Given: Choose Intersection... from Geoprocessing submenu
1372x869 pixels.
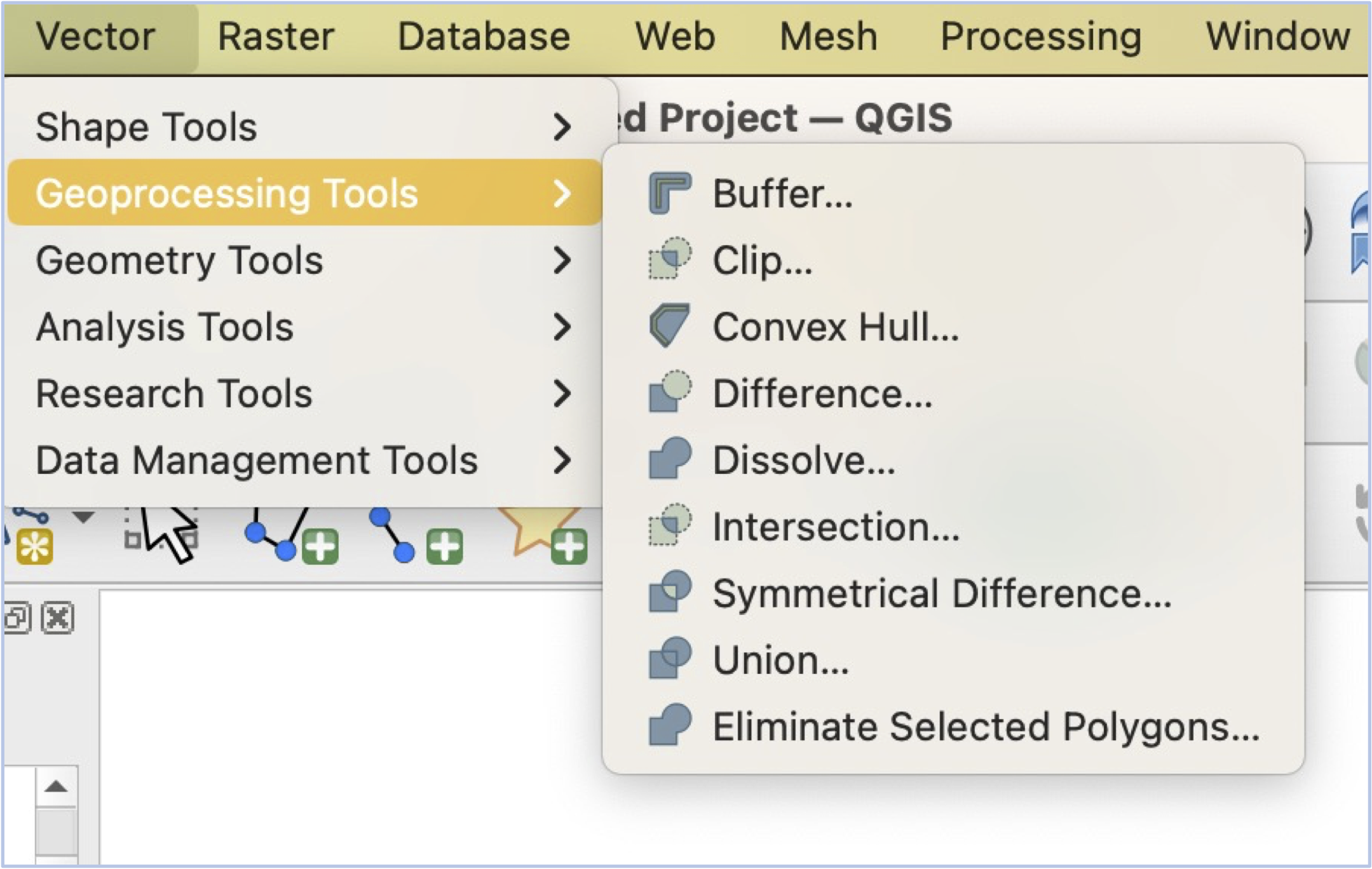Looking at the screenshot, I should click(835, 527).
